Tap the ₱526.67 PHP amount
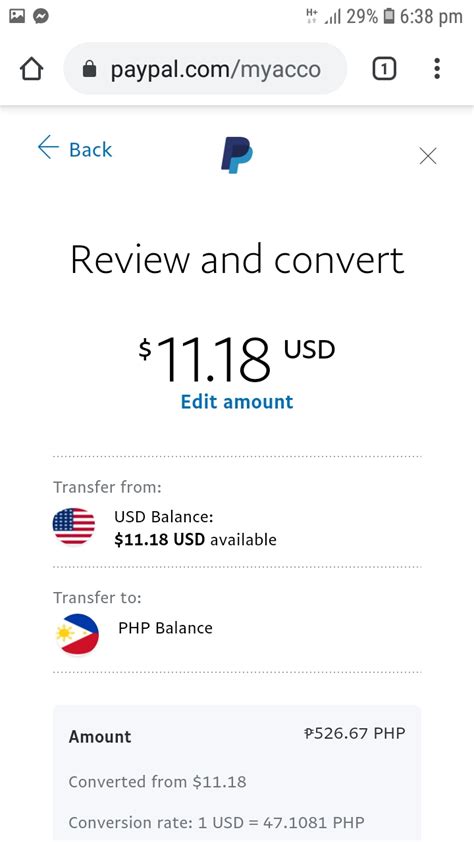The image size is (474, 842). pos(354,733)
